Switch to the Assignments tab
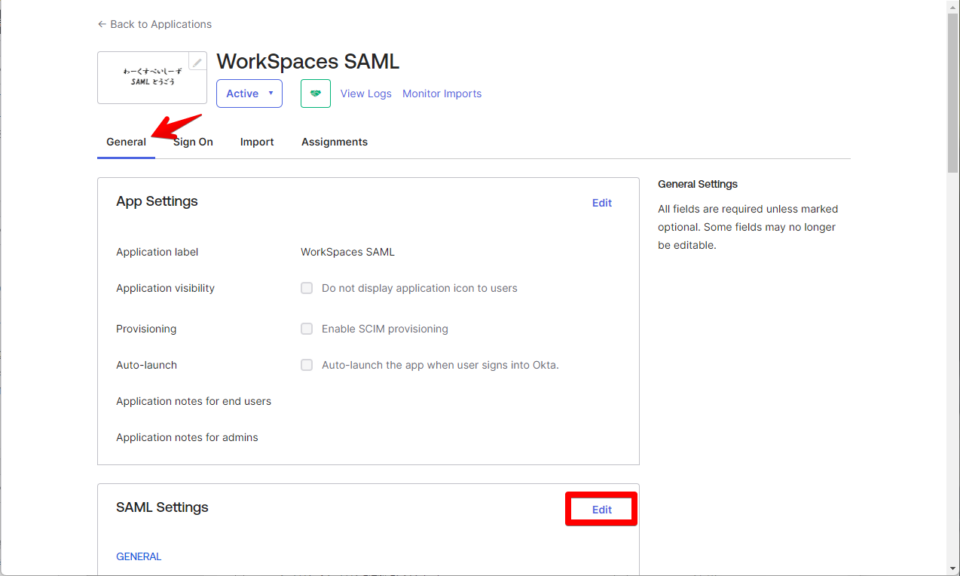 coord(333,141)
